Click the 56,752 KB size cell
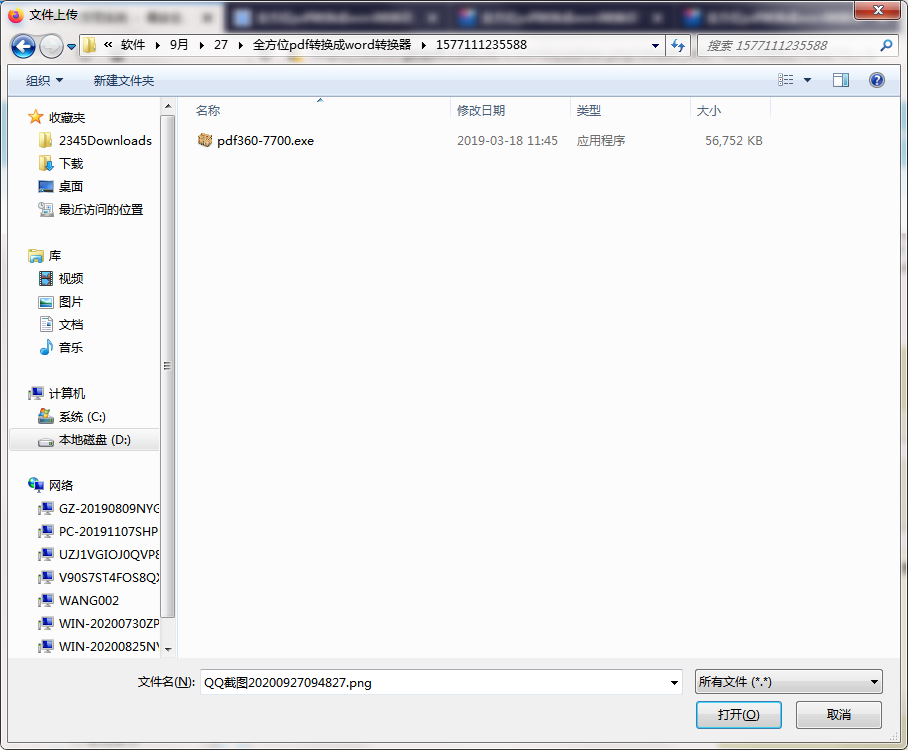 tap(734, 141)
